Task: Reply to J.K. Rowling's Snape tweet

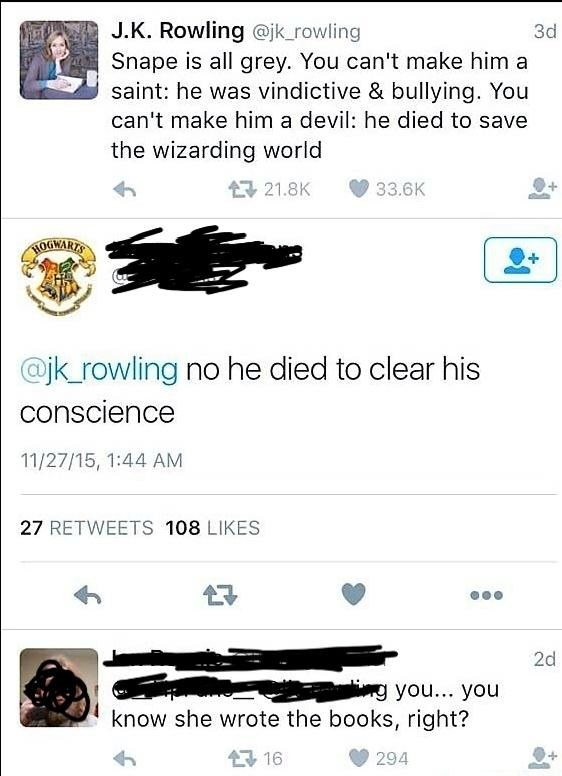Action: pos(125,189)
